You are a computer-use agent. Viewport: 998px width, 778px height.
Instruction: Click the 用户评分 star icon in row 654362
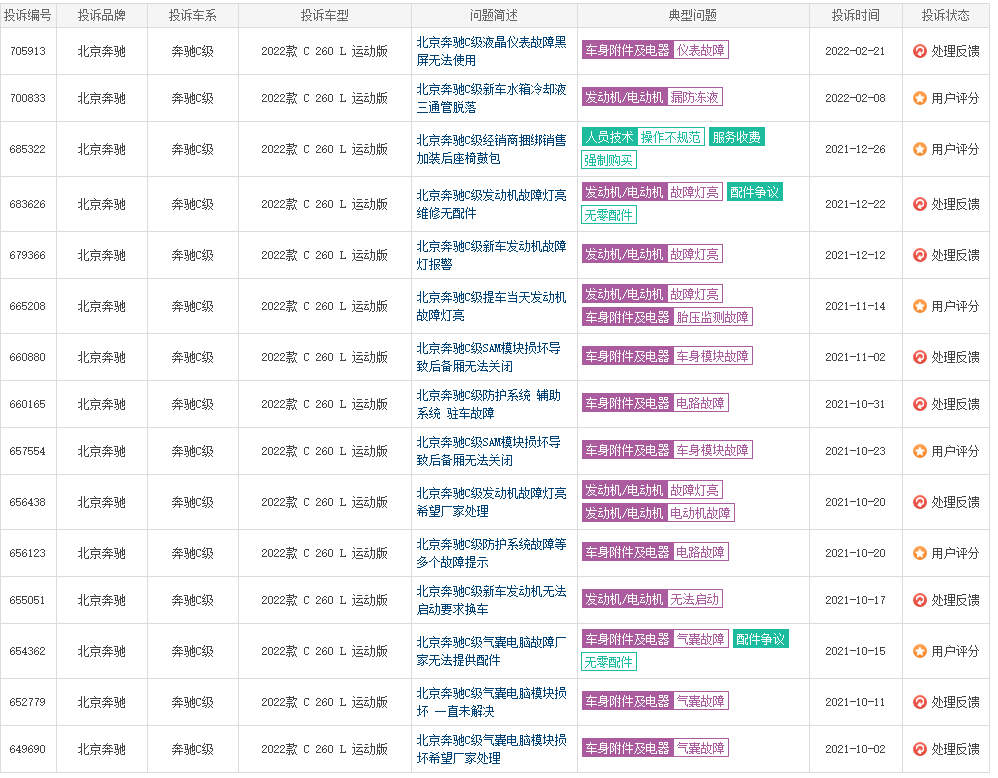pyautogui.click(x=919, y=651)
